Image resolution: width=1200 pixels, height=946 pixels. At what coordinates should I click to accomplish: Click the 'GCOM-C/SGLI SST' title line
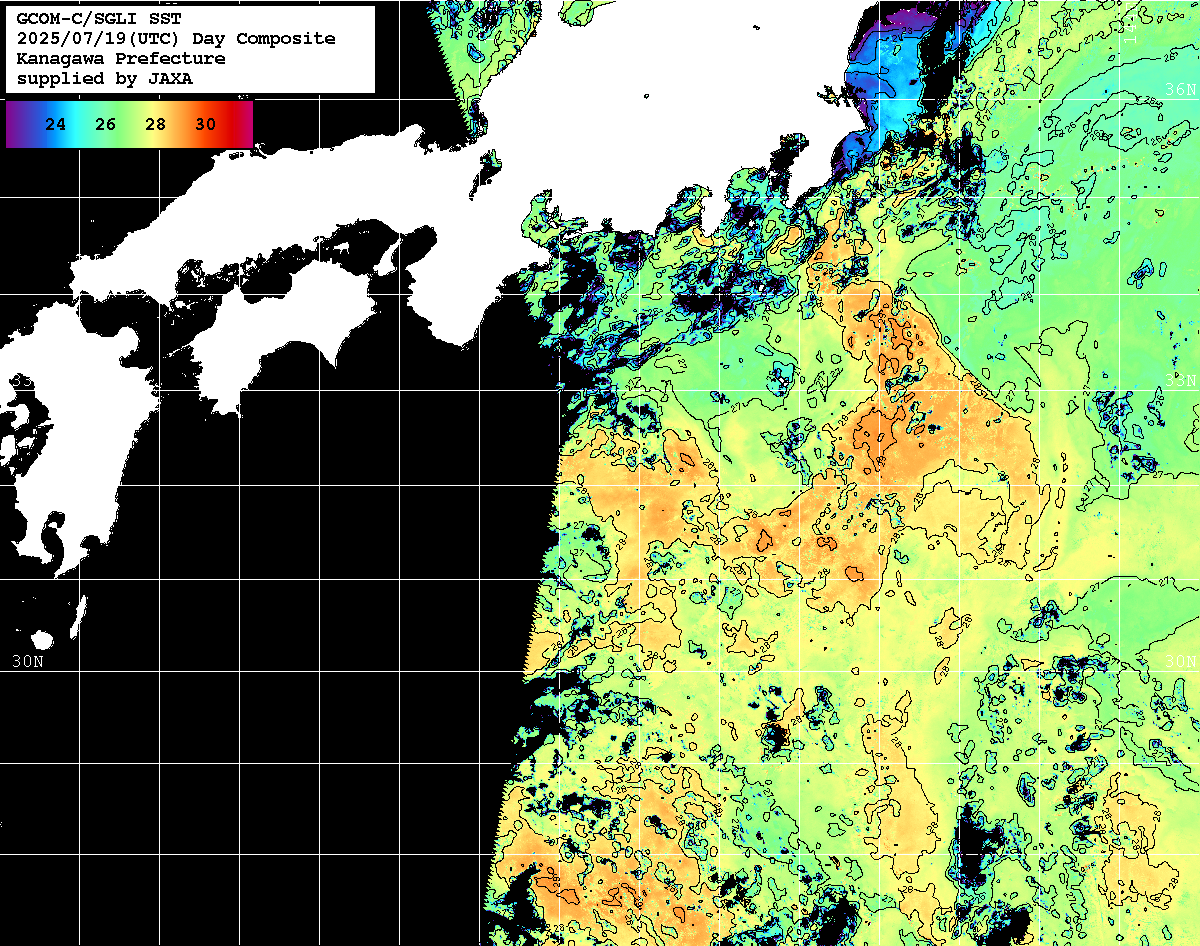point(98,19)
